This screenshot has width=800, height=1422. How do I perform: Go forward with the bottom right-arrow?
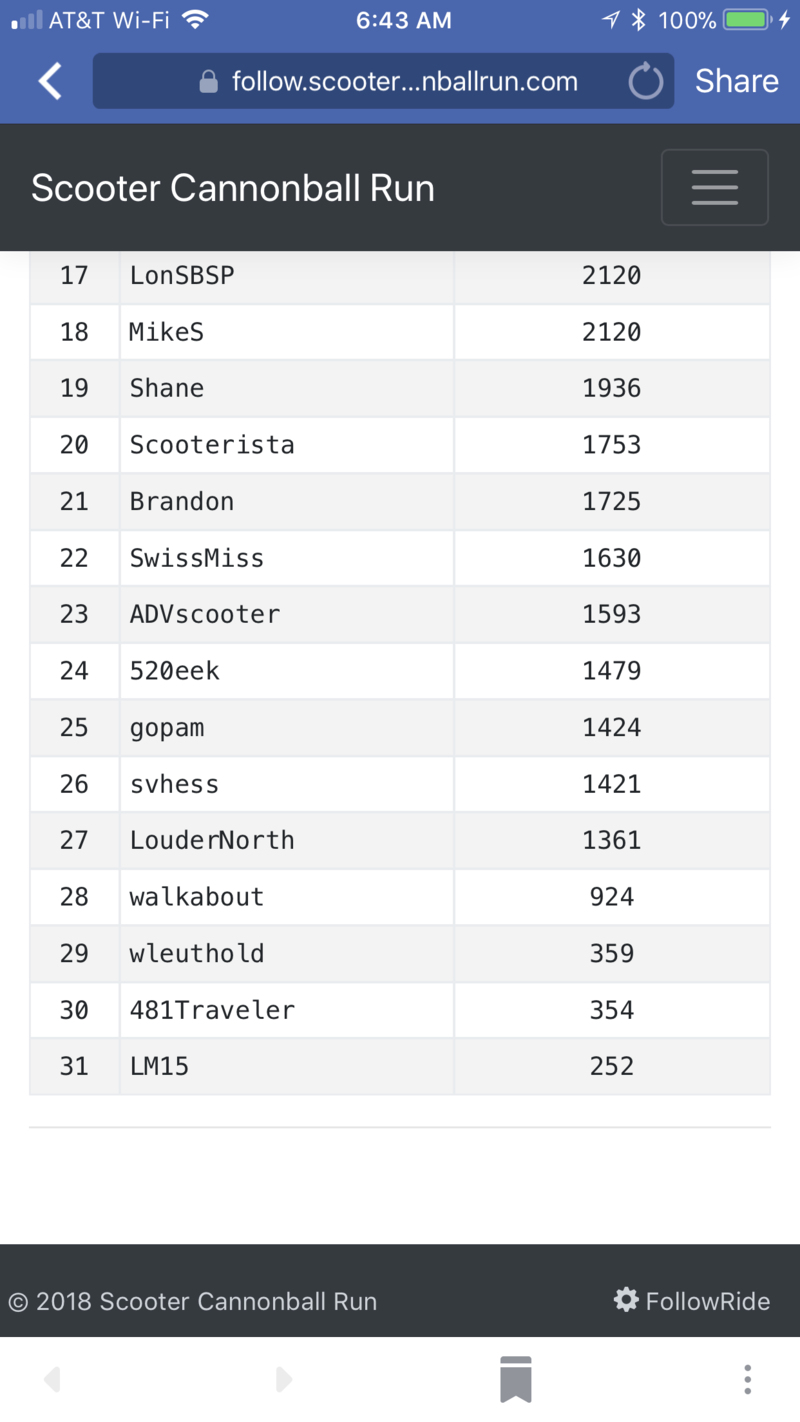click(x=284, y=1380)
